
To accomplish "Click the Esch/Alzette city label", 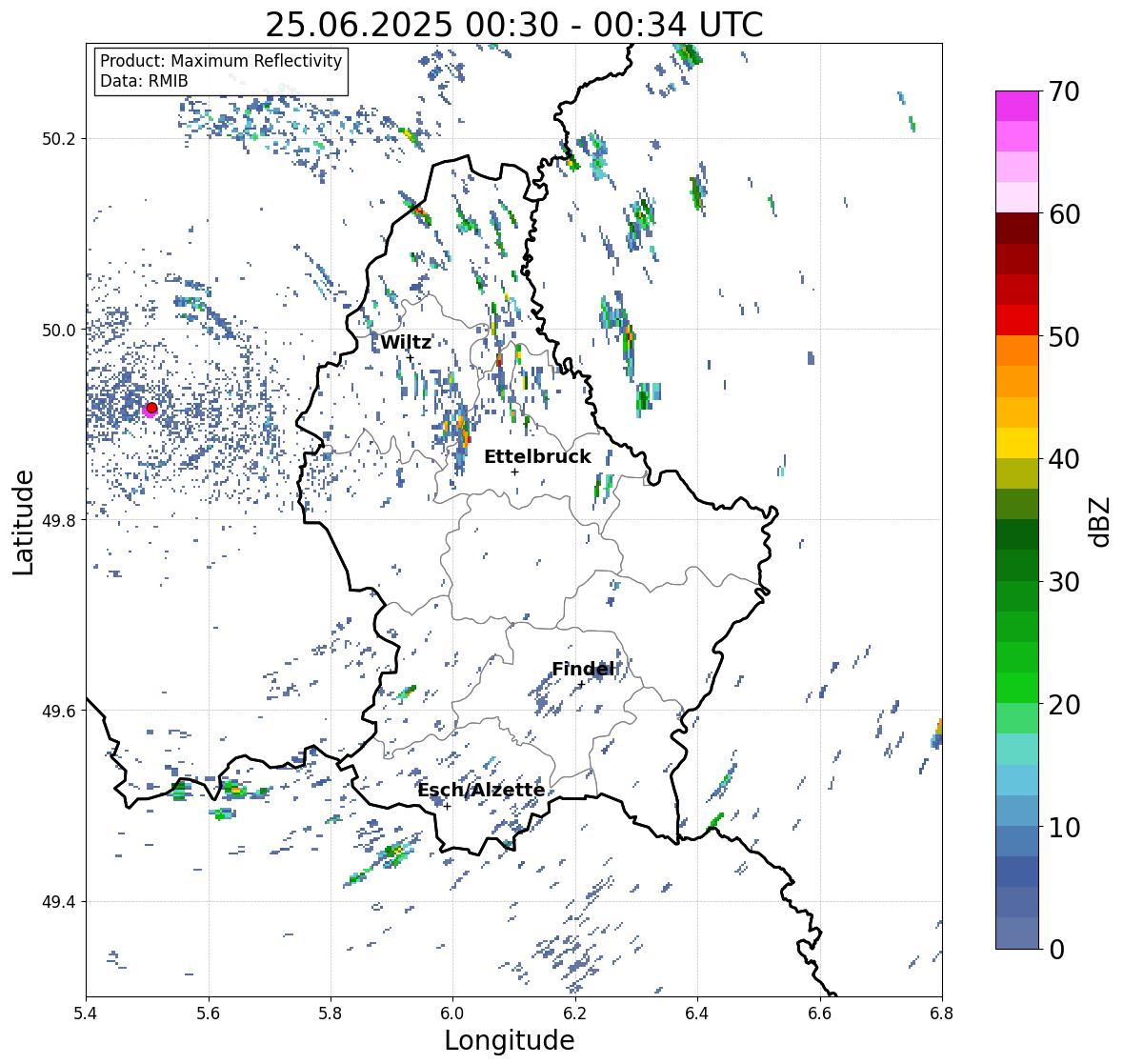I will (x=481, y=790).
